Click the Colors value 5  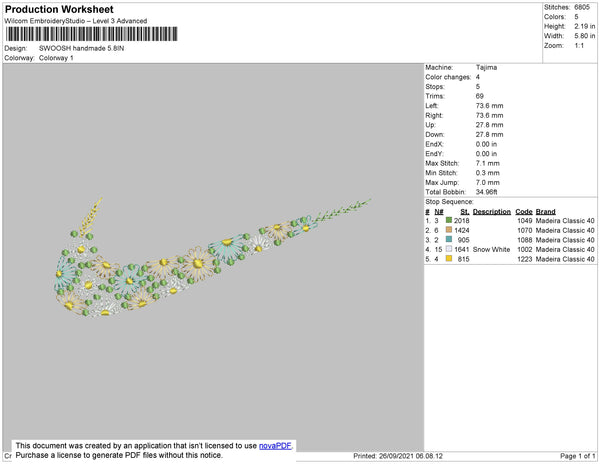[576, 17]
